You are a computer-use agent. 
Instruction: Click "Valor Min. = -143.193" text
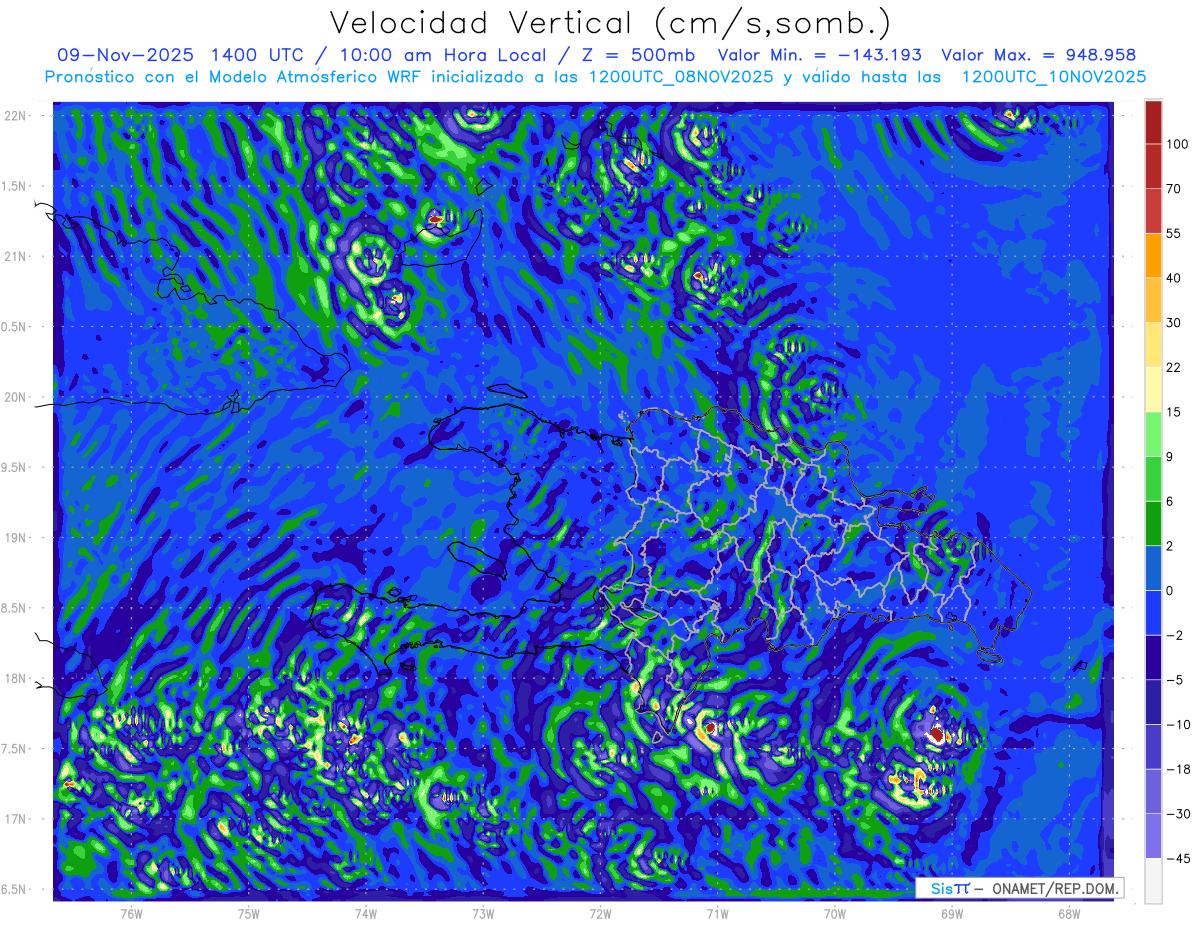820,55
